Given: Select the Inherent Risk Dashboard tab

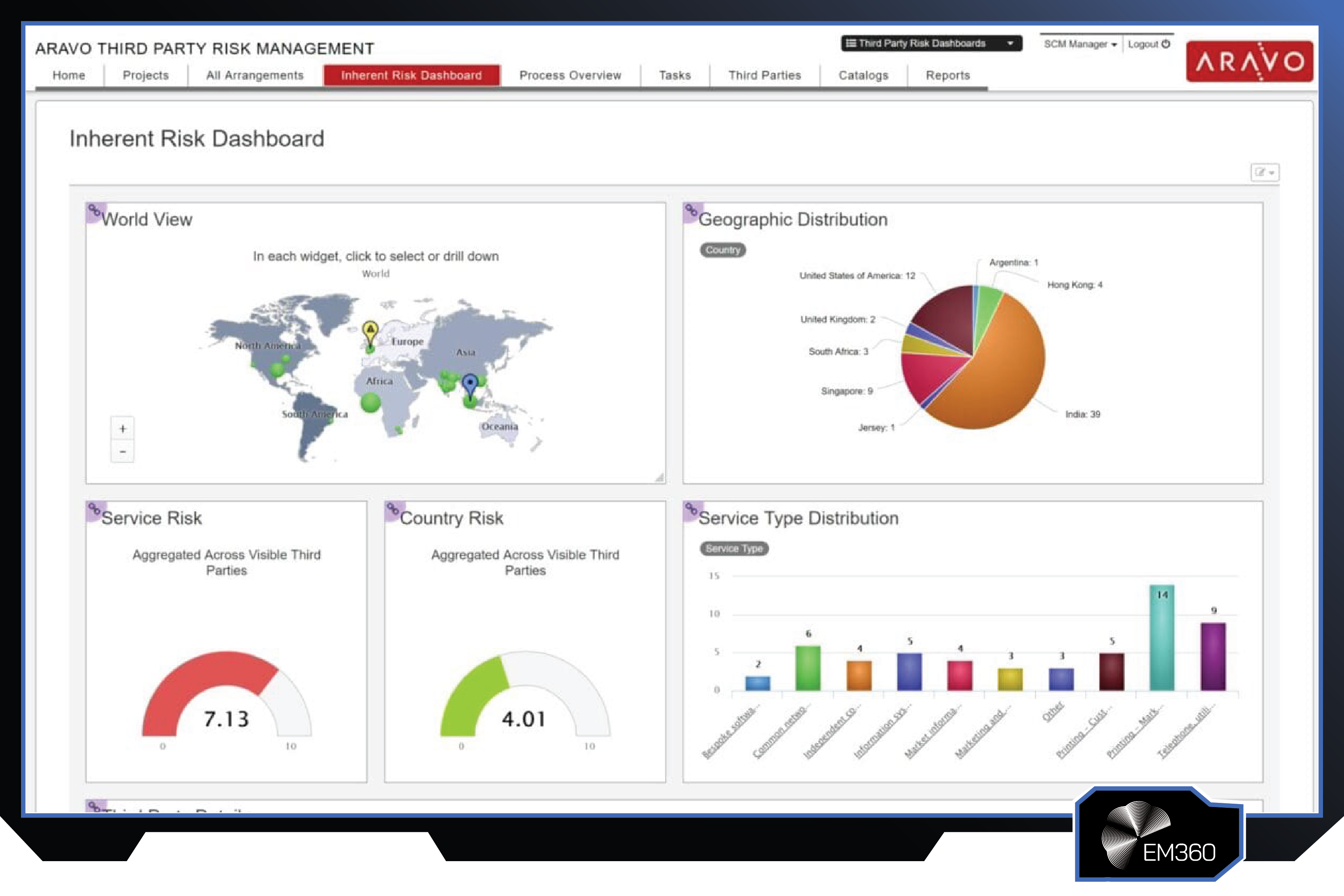Looking at the screenshot, I should pyautogui.click(x=412, y=76).
